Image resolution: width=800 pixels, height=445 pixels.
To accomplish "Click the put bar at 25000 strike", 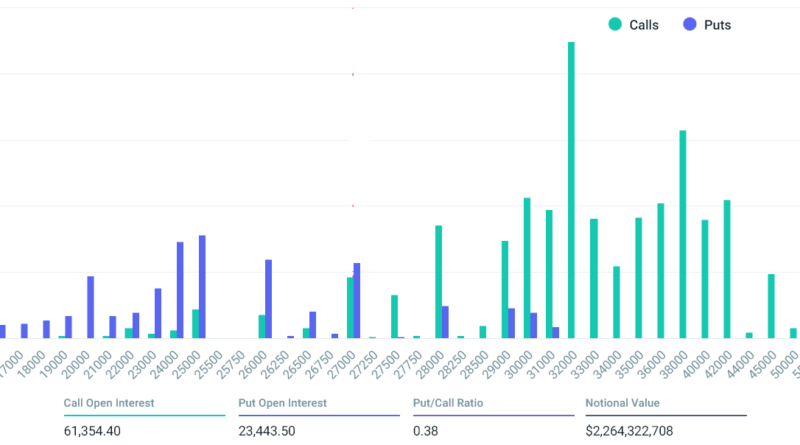I will click(x=202, y=287).
